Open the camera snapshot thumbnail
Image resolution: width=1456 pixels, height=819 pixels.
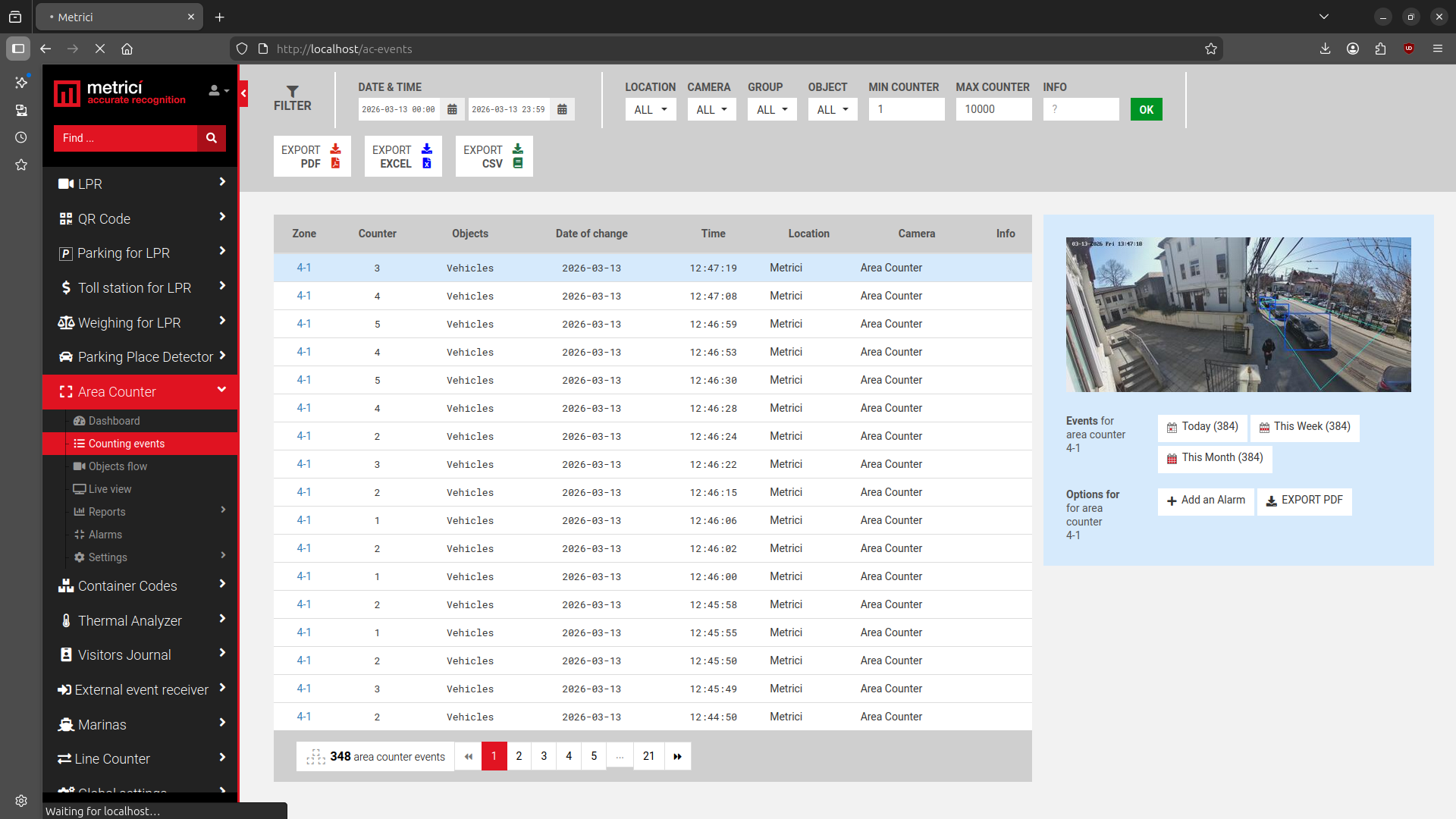pos(1238,315)
